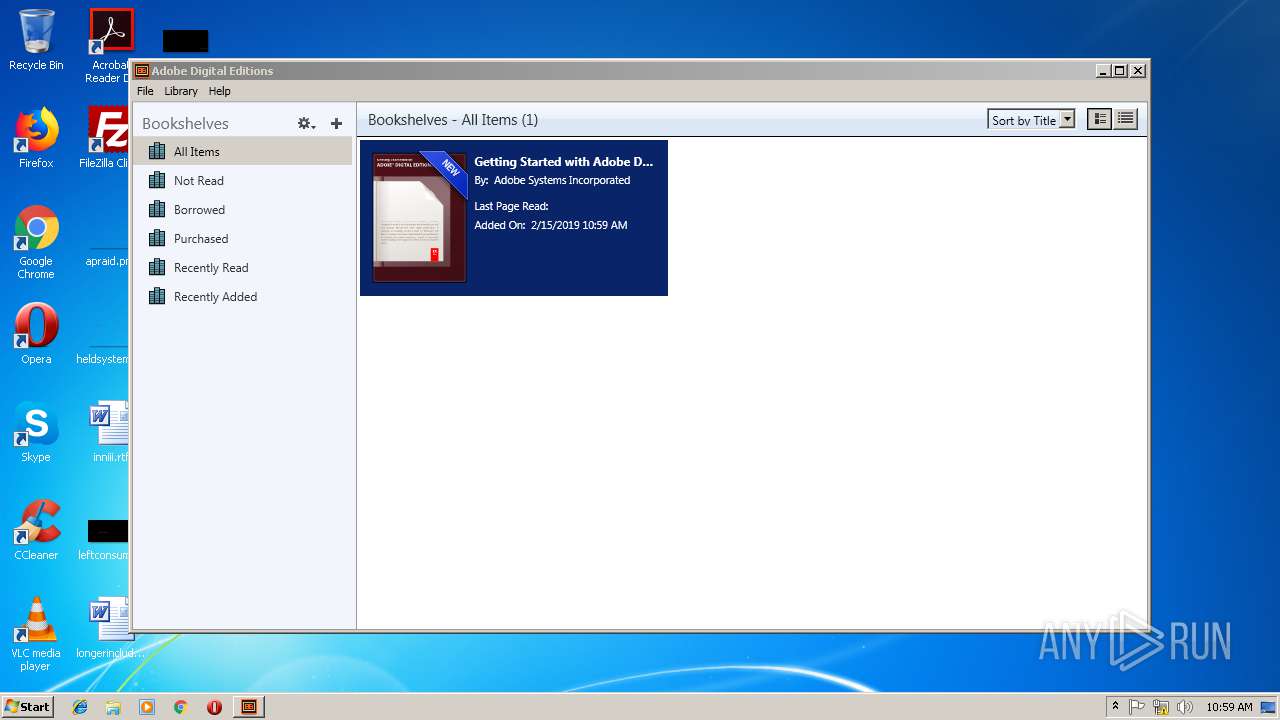The height and width of the screenshot is (720, 1280).
Task: Click Adobe Digital Editions taskbar button
Action: tap(249, 707)
